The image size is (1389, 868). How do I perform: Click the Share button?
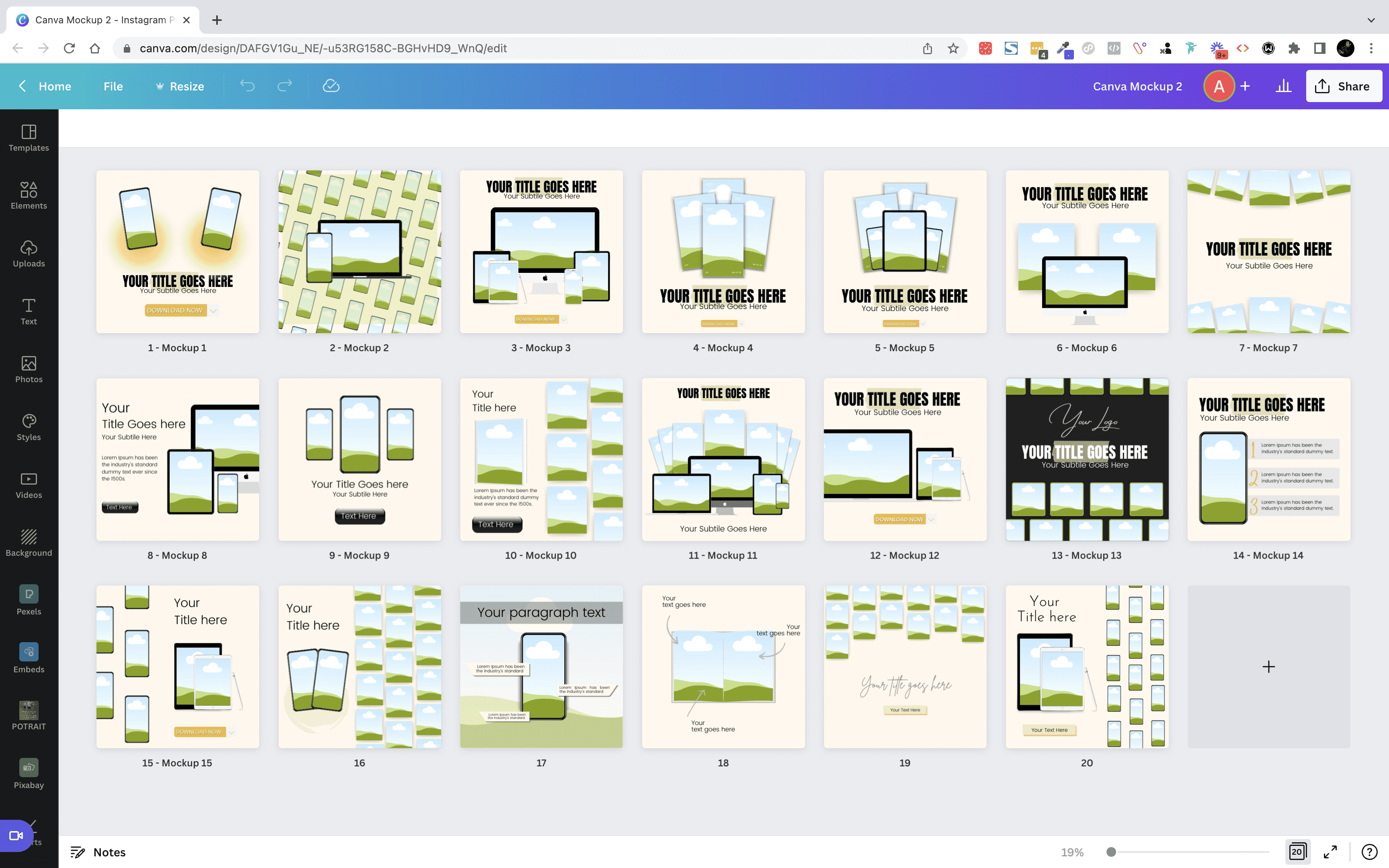click(x=1343, y=86)
